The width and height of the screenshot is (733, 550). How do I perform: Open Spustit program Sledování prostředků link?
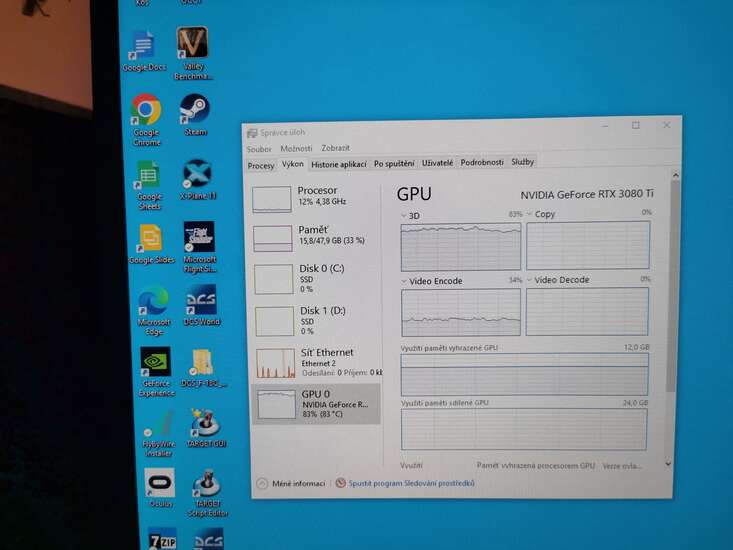tap(411, 483)
